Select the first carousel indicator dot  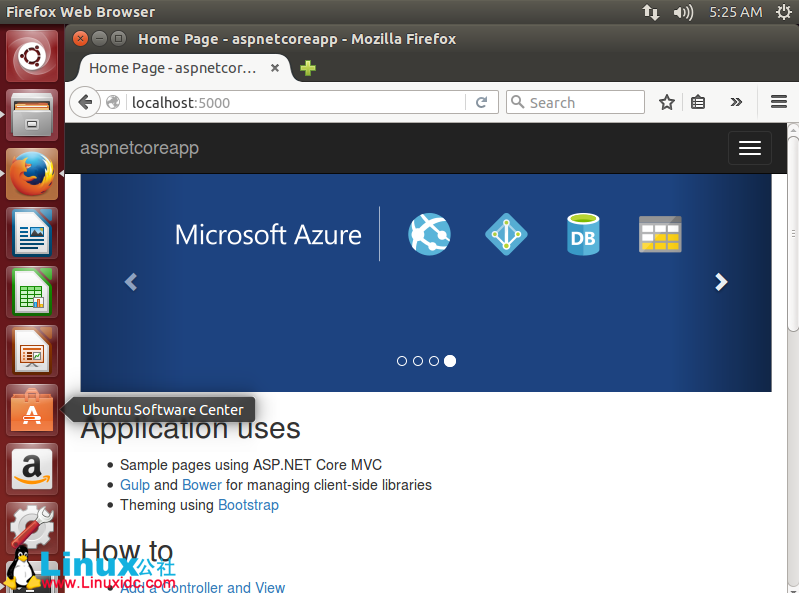tap(402, 361)
